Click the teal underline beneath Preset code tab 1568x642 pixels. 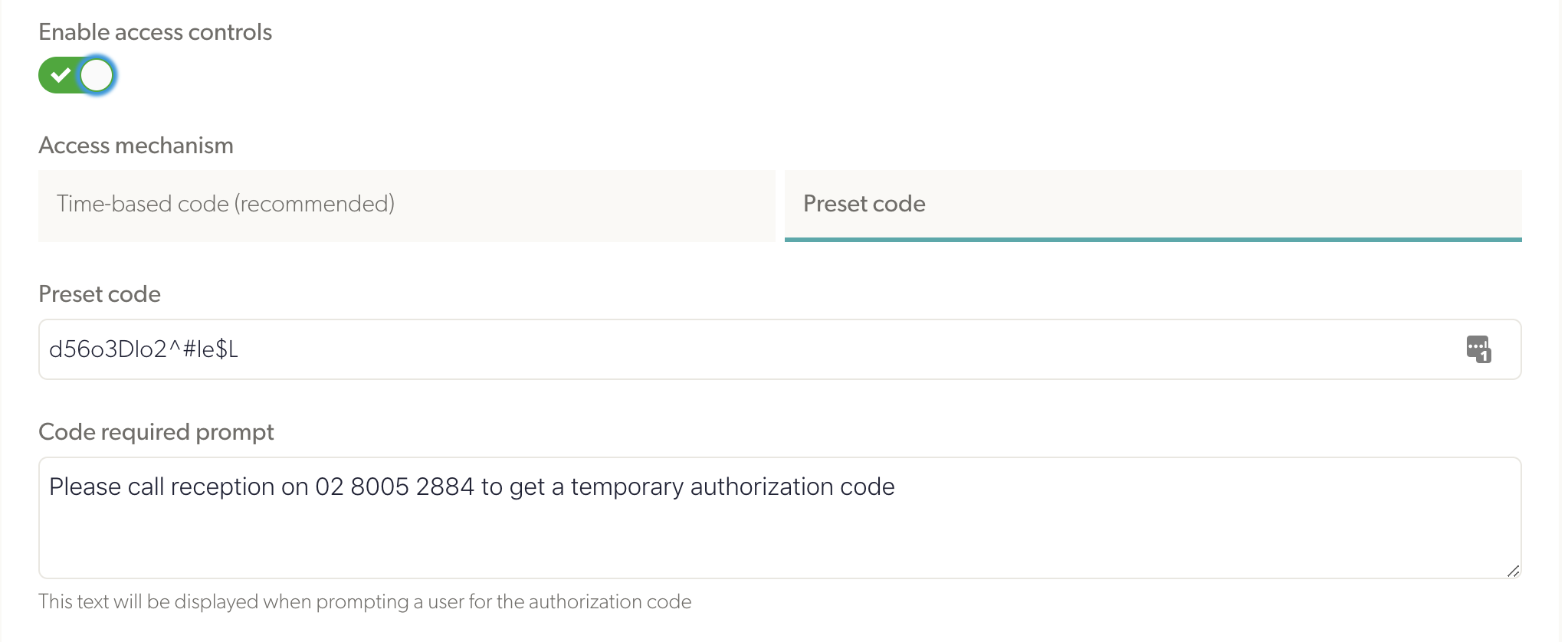[1153, 240]
